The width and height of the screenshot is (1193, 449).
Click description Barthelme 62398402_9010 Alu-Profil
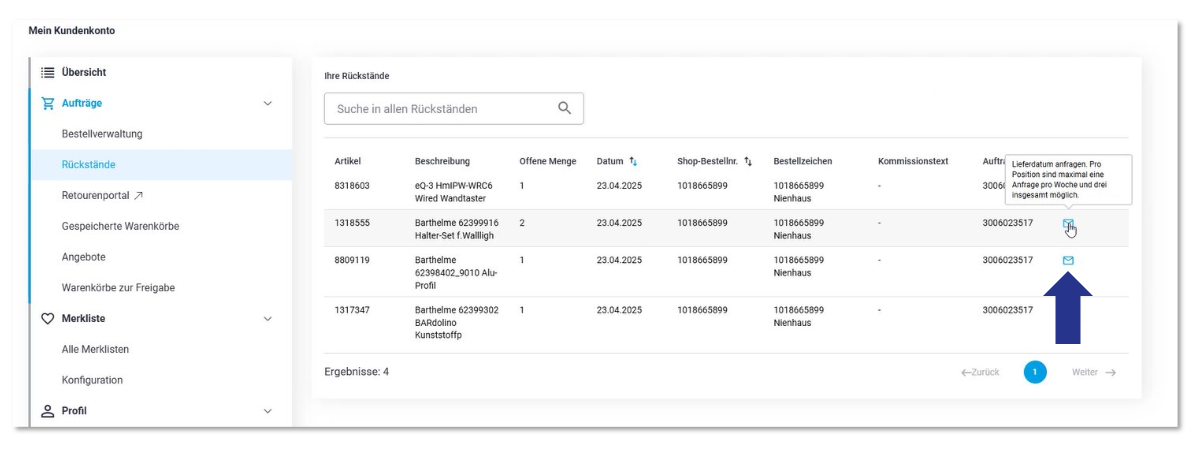[456, 272]
